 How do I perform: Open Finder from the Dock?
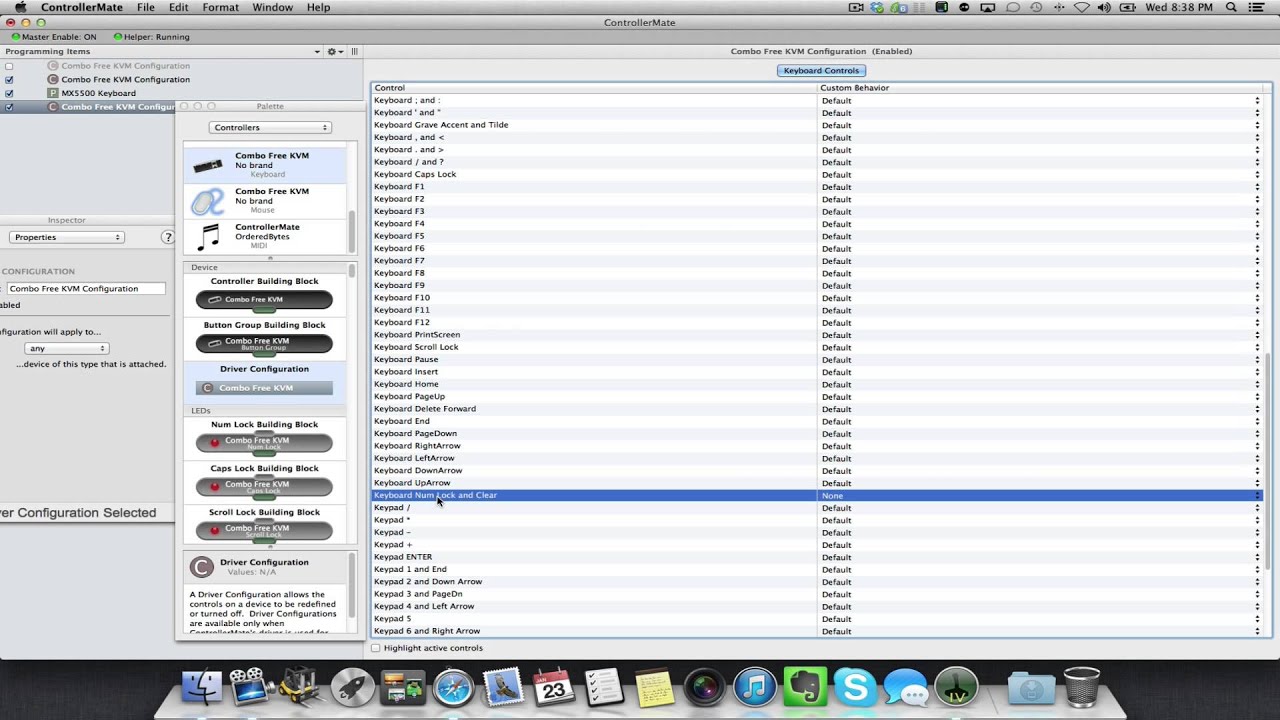click(x=201, y=687)
